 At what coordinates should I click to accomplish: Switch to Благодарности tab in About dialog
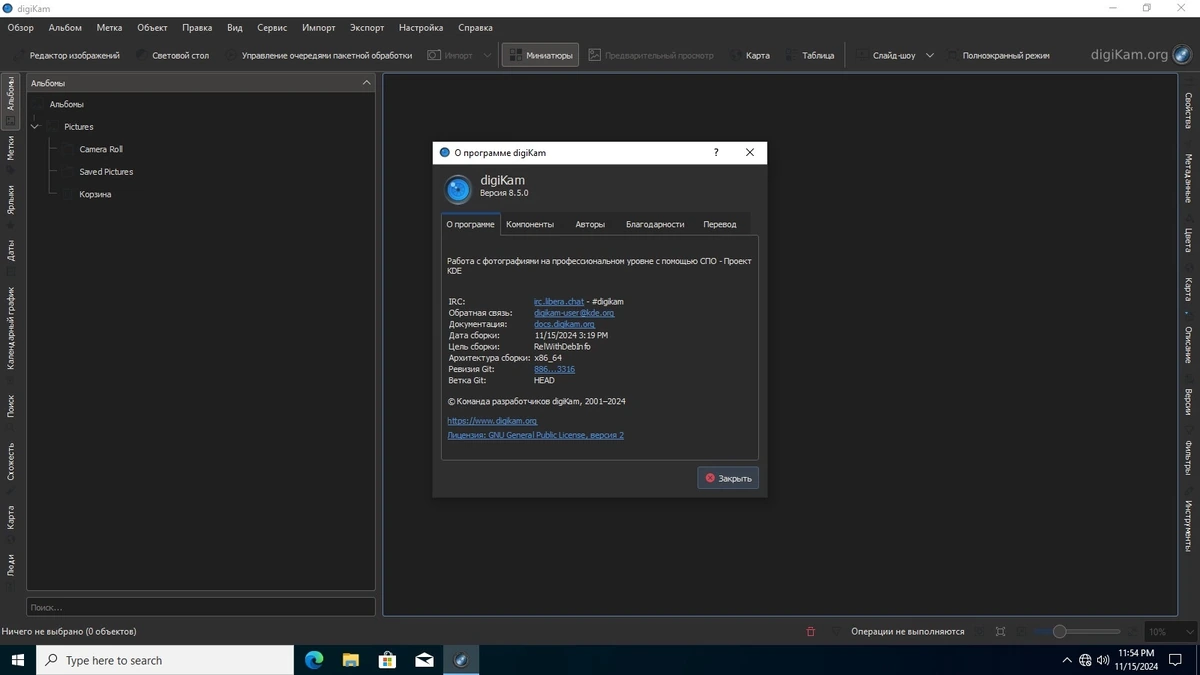655,224
